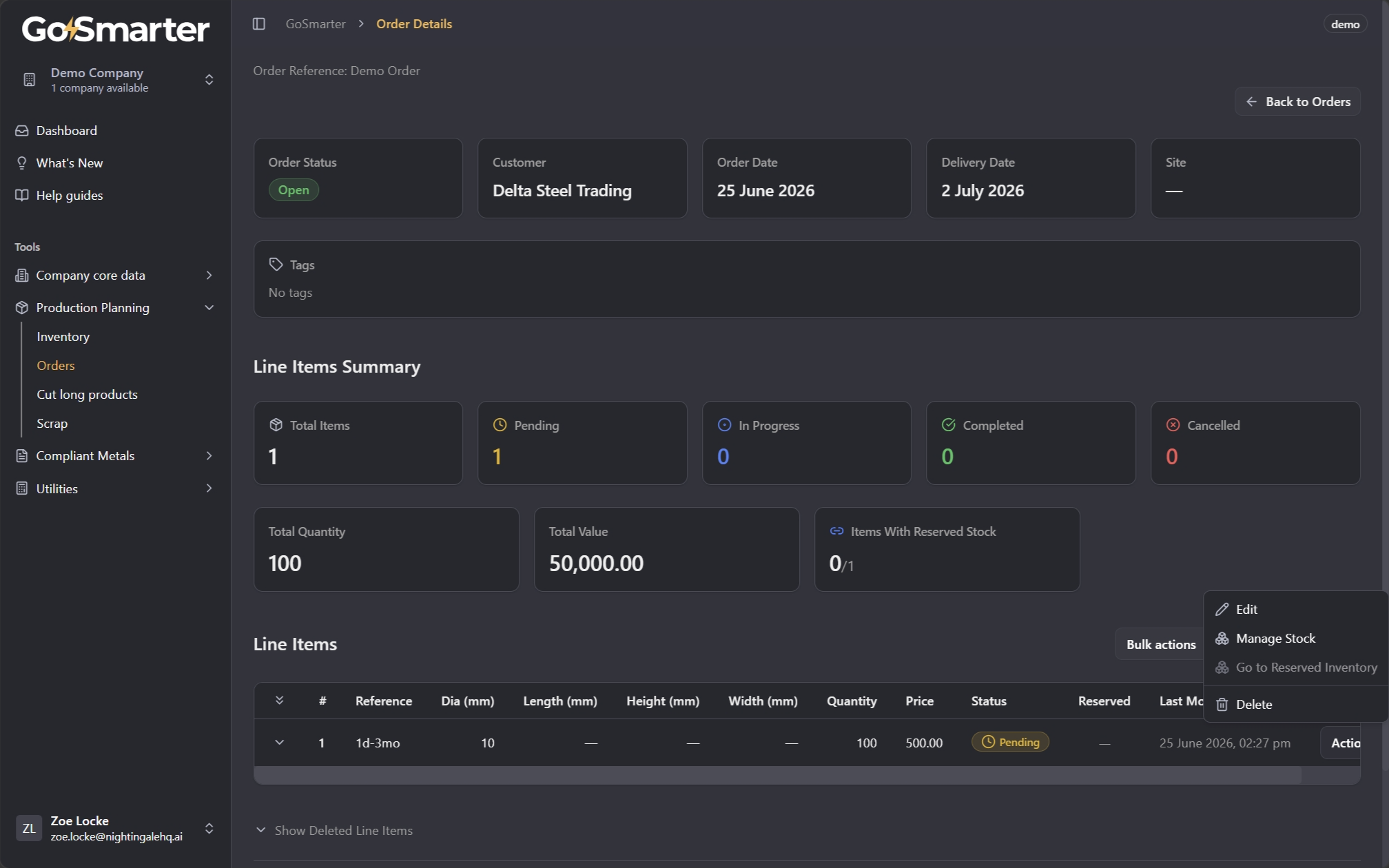Click the Total Items box icon
The width and height of the screenshot is (1389, 868).
(x=276, y=425)
